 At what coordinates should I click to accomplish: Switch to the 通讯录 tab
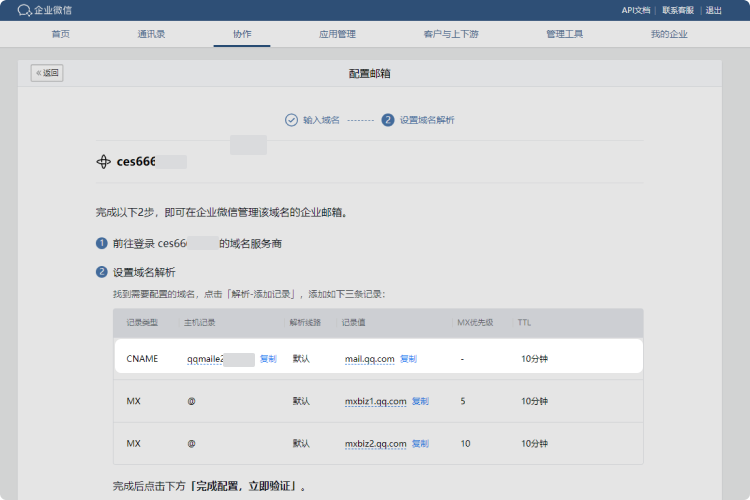151,34
